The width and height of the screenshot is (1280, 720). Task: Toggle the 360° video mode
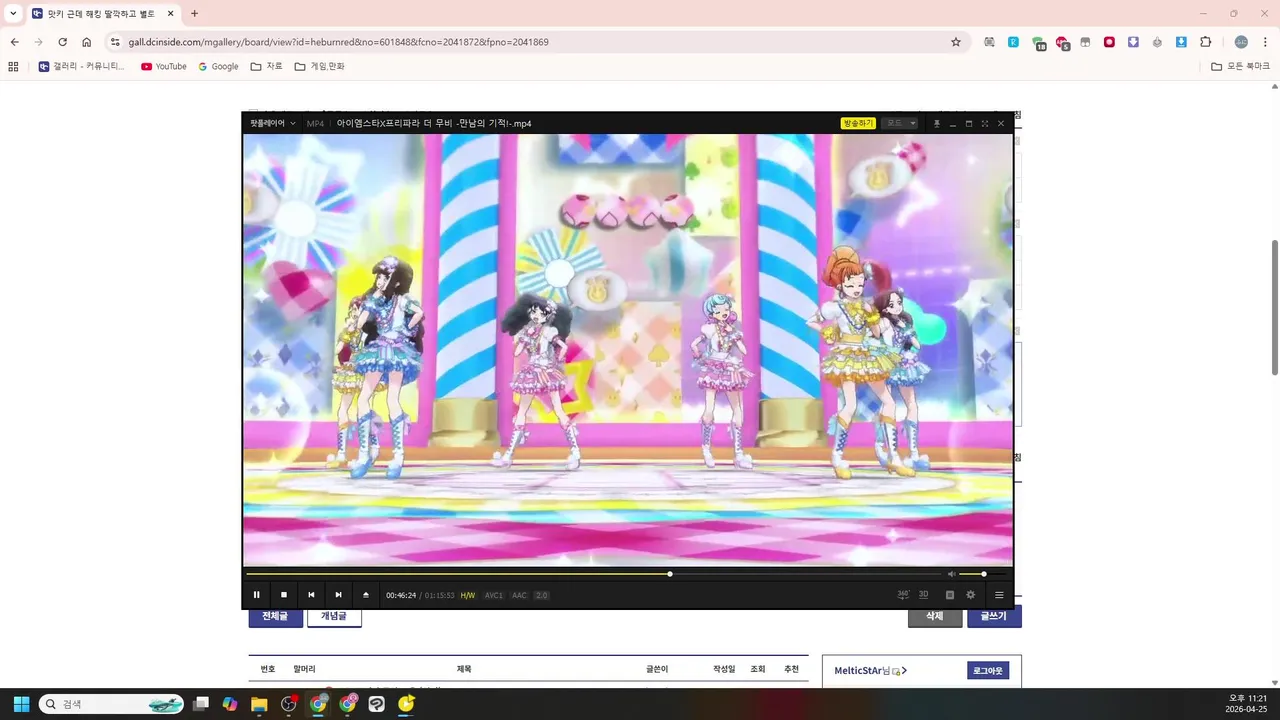(x=903, y=594)
